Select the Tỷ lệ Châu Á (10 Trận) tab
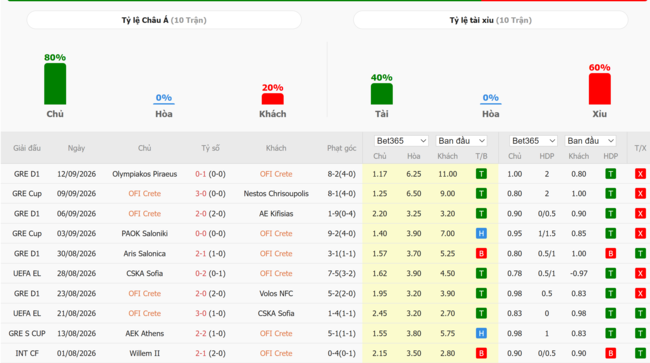The height and width of the screenshot is (363, 650). coord(164,20)
